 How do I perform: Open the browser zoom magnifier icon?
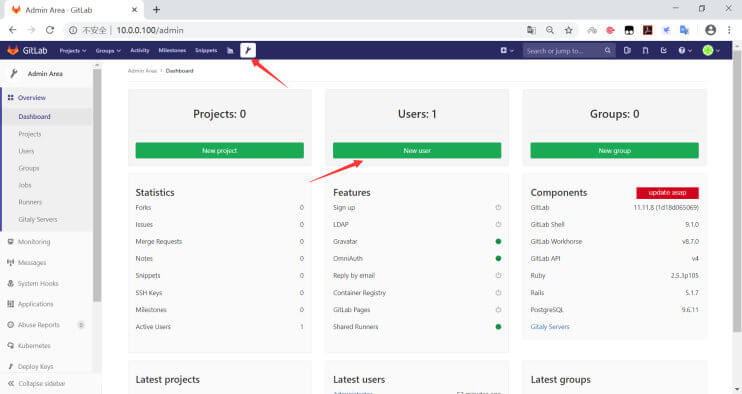point(549,30)
